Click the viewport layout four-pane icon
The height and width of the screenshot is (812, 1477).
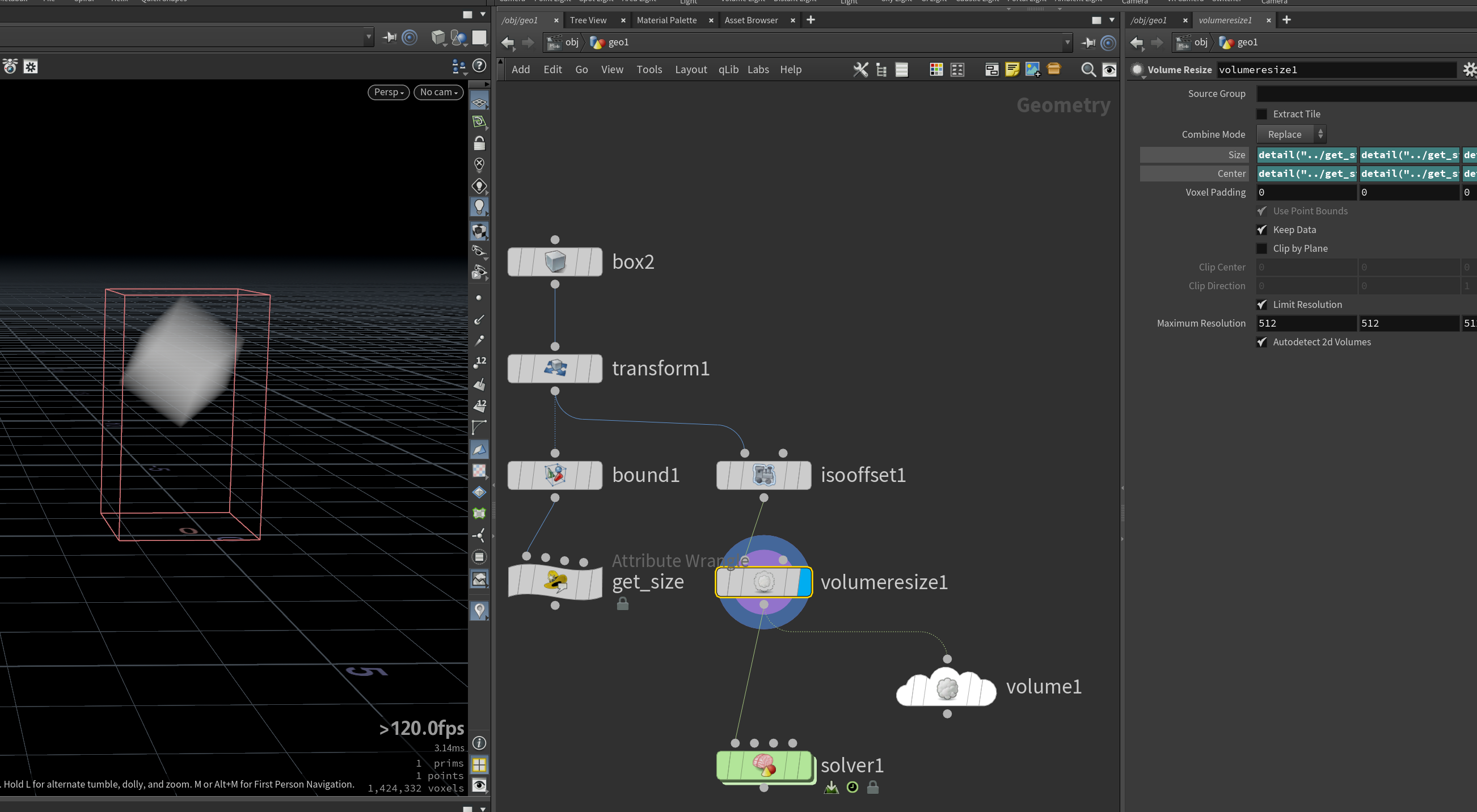[479, 764]
